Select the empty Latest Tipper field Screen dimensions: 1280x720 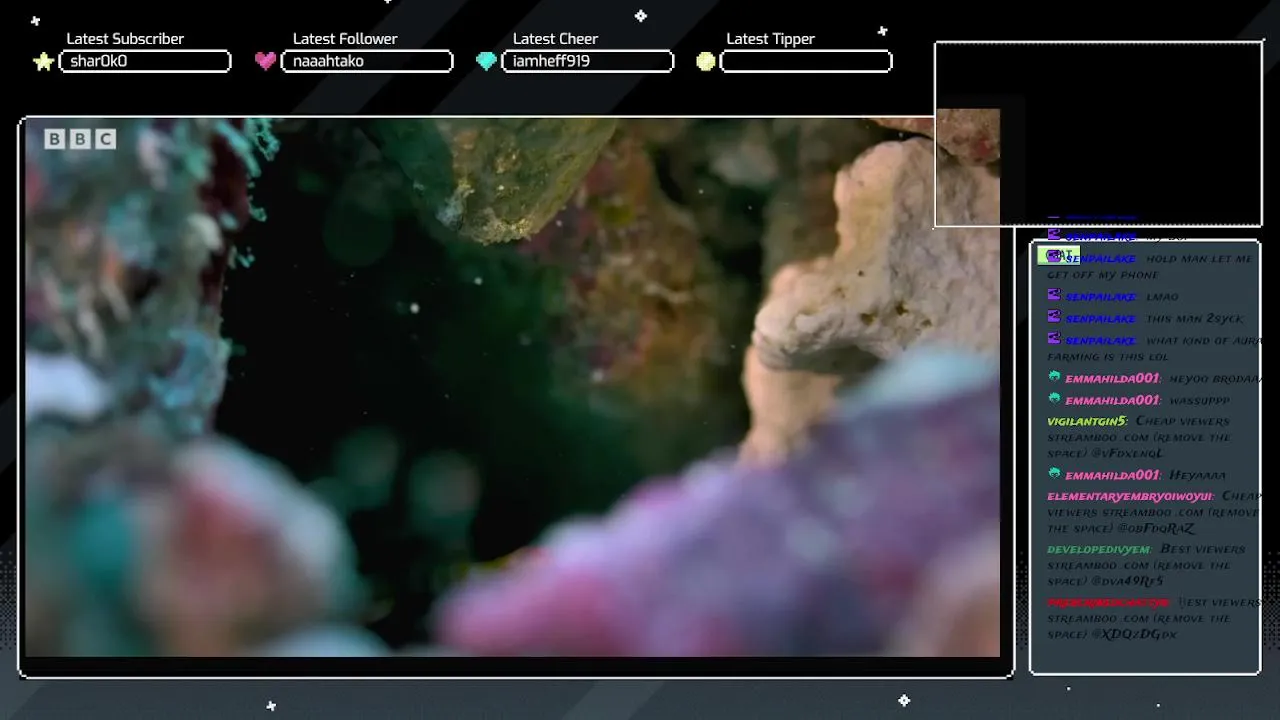806,61
